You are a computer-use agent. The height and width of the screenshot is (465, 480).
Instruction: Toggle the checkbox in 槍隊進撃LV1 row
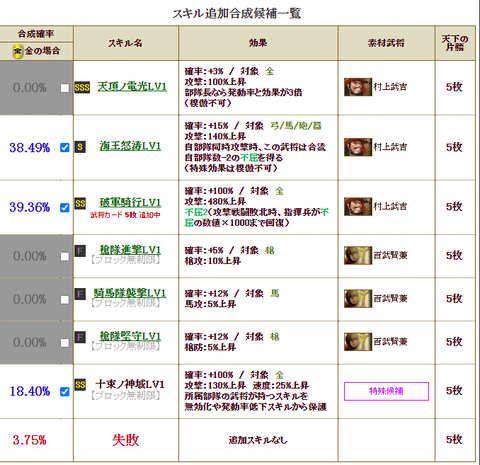click(x=65, y=256)
